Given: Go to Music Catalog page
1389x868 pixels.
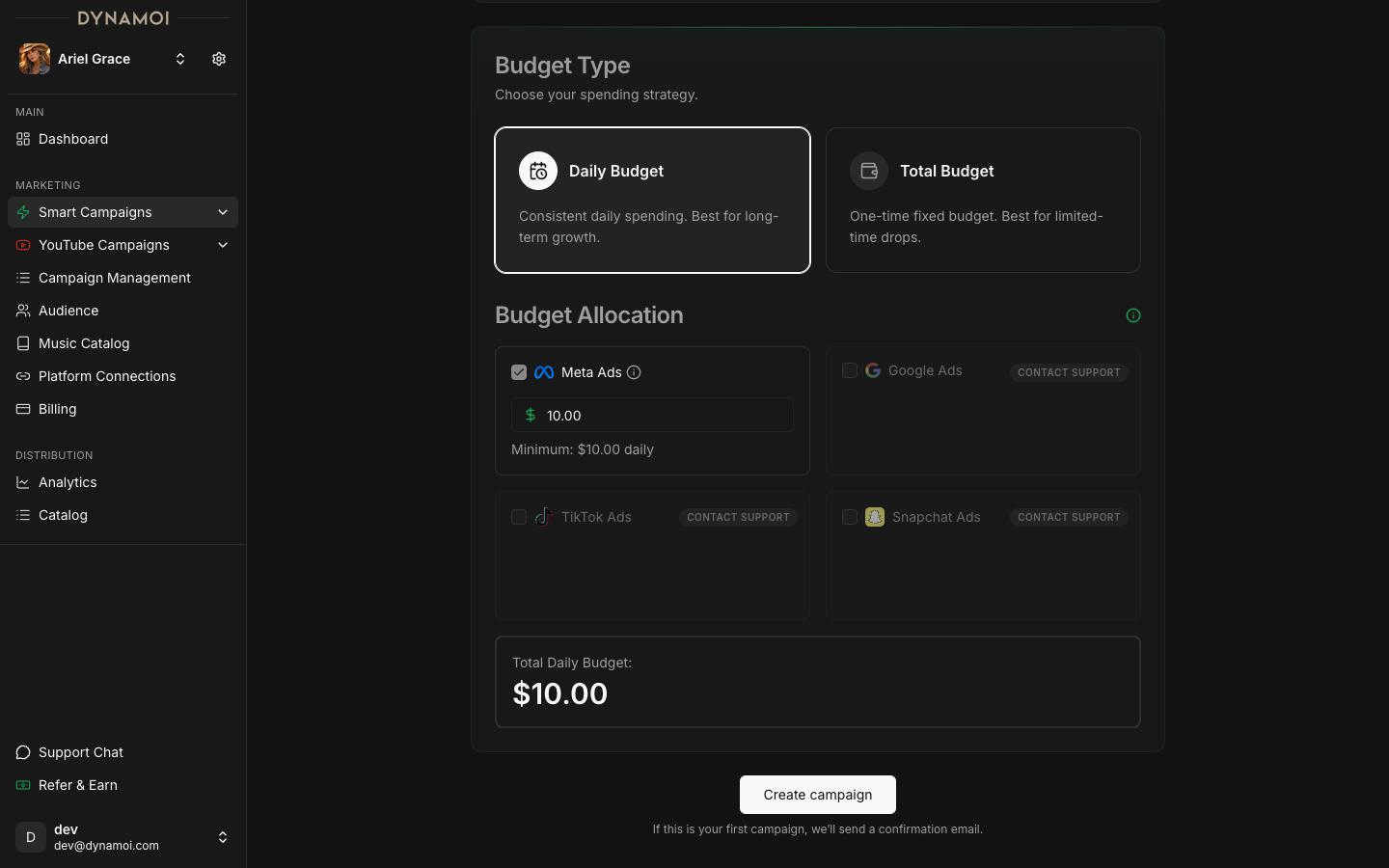Looking at the screenshot, I should (84, 343).
